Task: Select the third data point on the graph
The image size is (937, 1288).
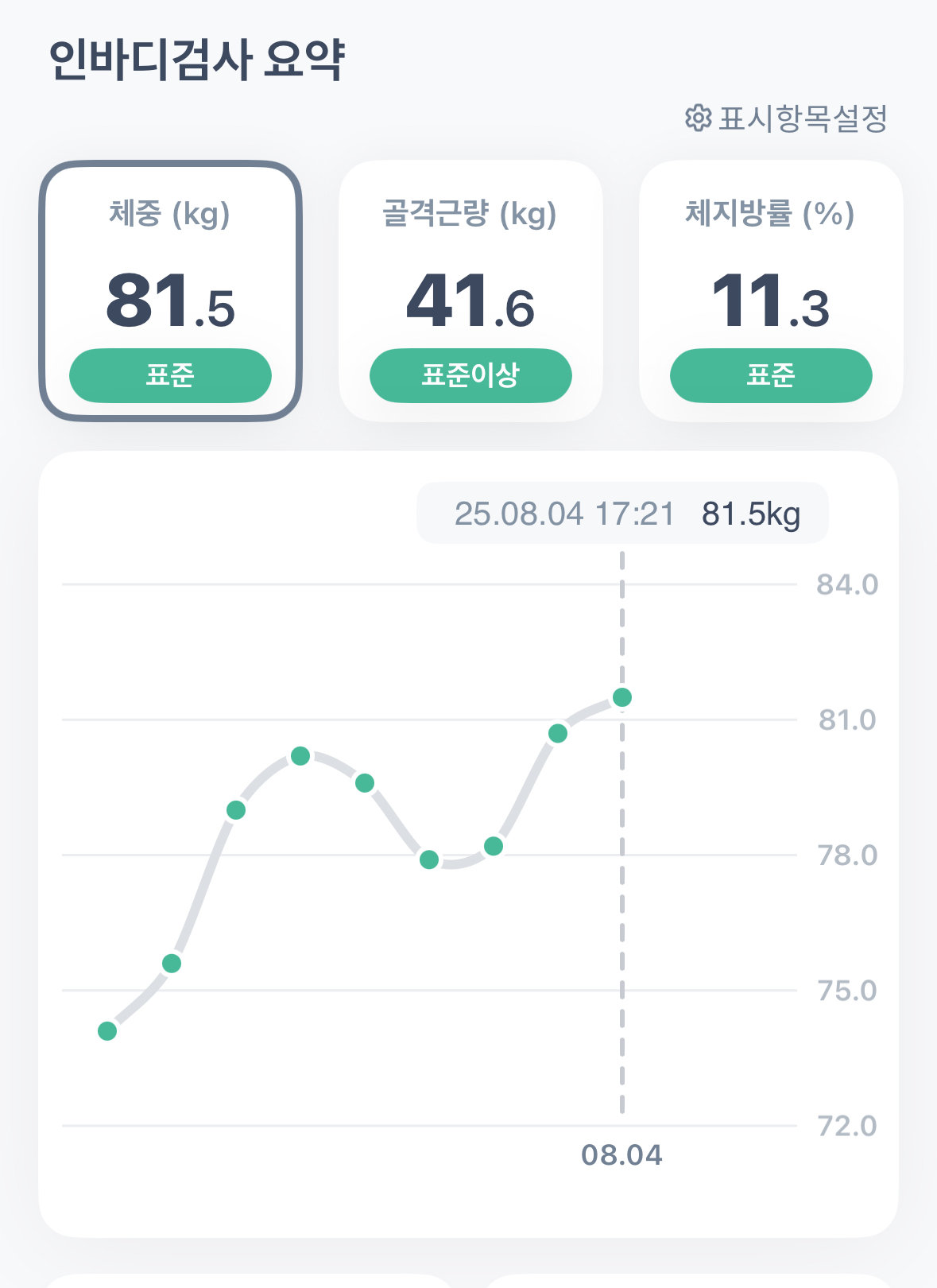Action: tap(236, 810)
